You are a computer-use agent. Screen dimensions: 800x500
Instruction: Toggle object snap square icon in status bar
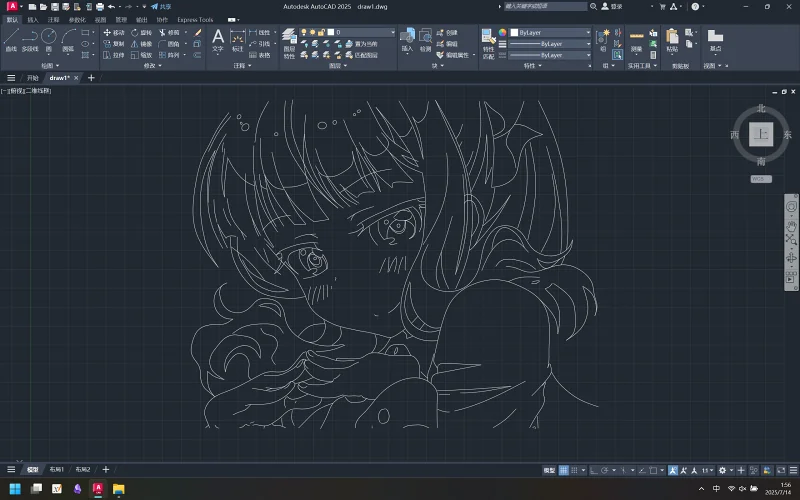[653, 470]
